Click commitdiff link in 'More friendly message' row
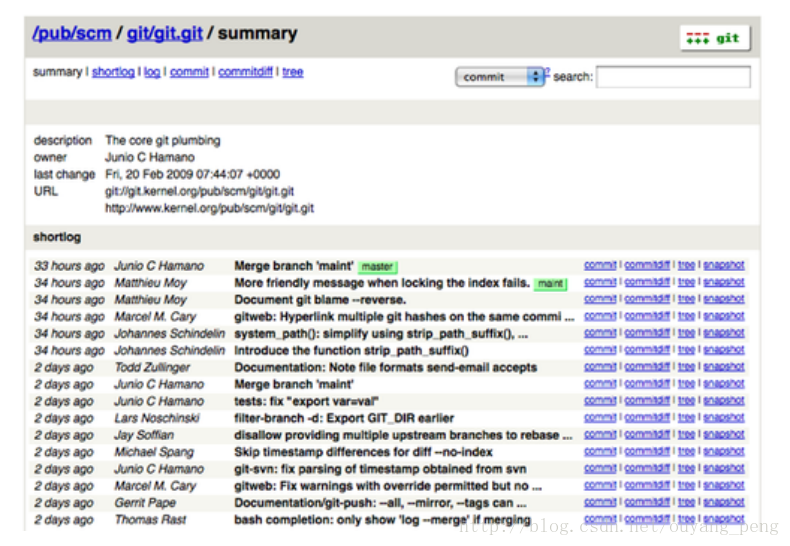Image resolution: width=790 pixels, height=546 pixels. click(647, 282)
